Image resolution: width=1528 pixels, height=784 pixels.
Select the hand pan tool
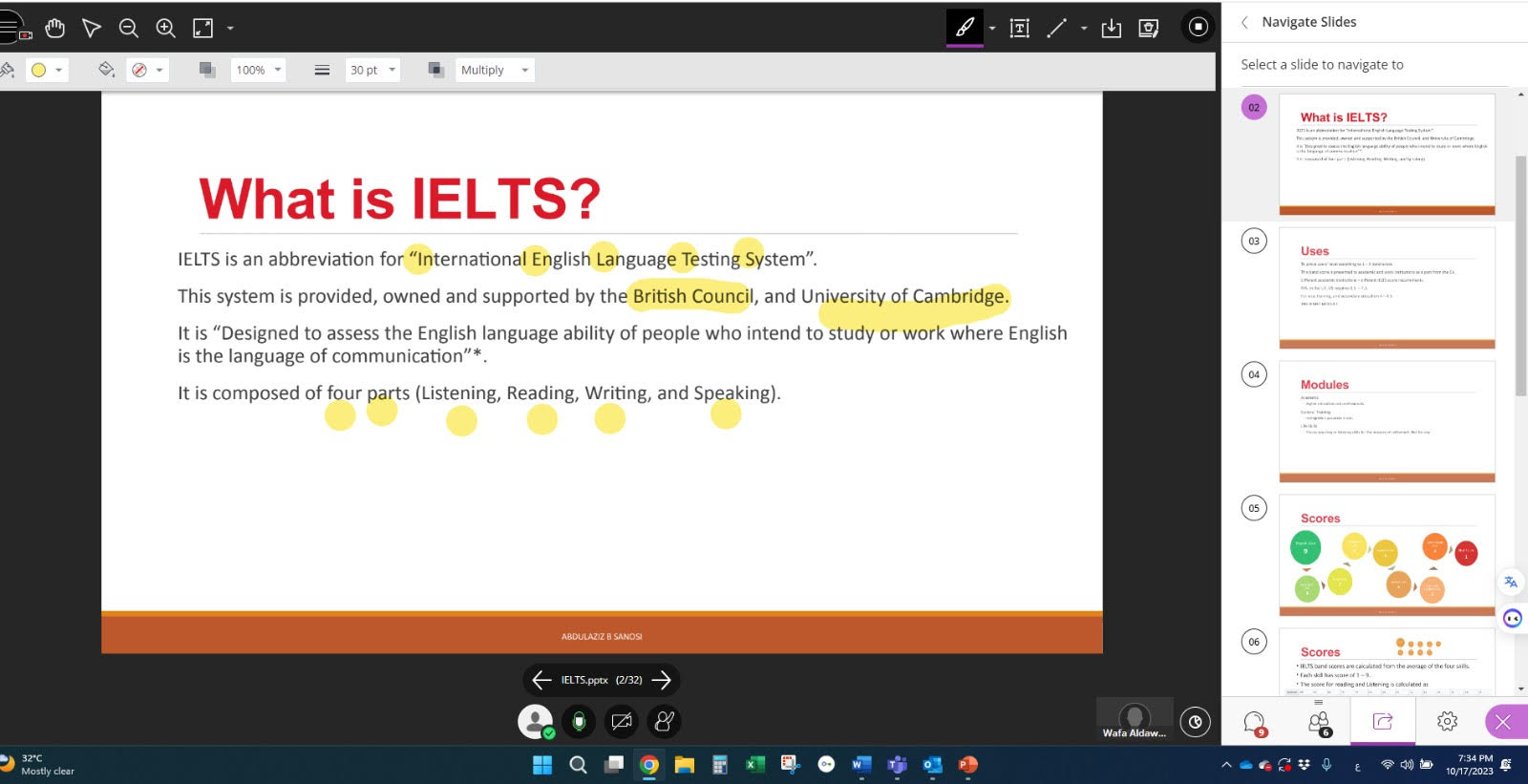coord(55,28)
